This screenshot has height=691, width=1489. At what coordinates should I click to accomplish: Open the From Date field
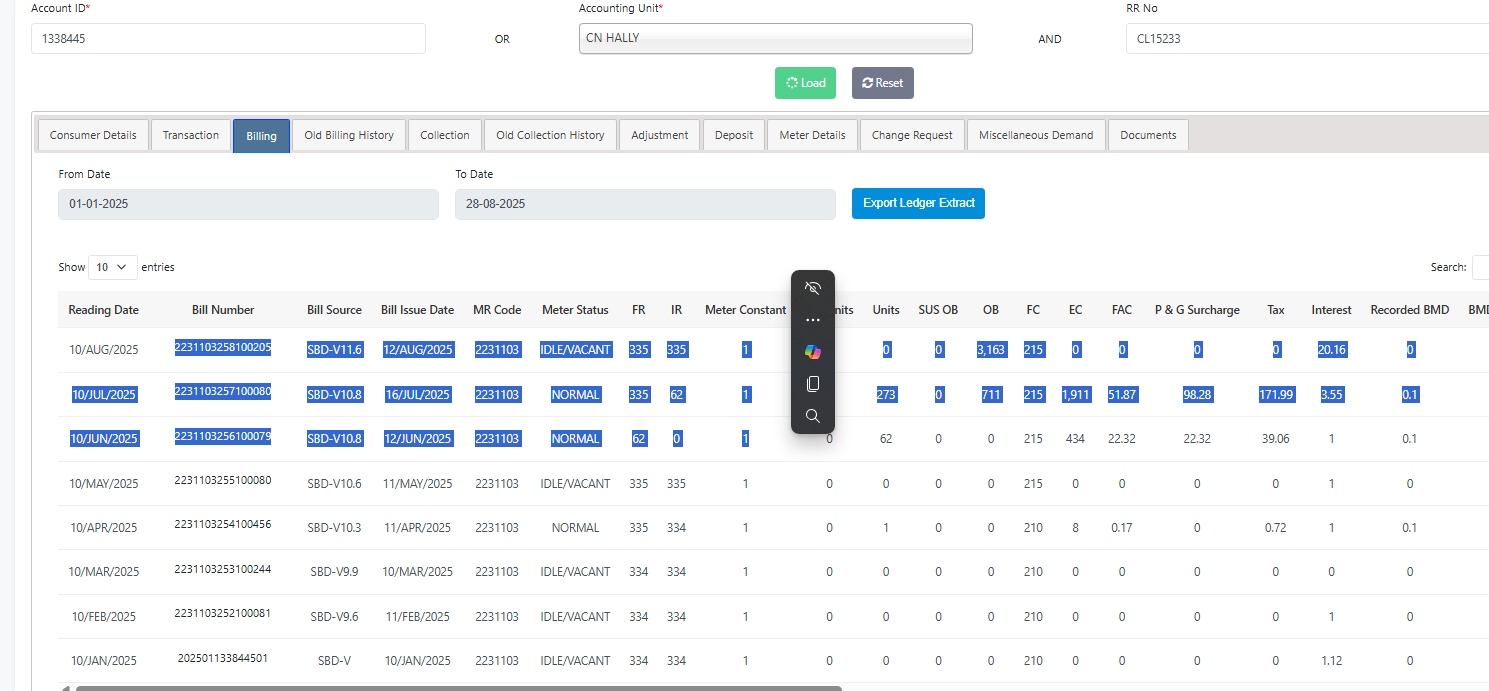(248, 204)
